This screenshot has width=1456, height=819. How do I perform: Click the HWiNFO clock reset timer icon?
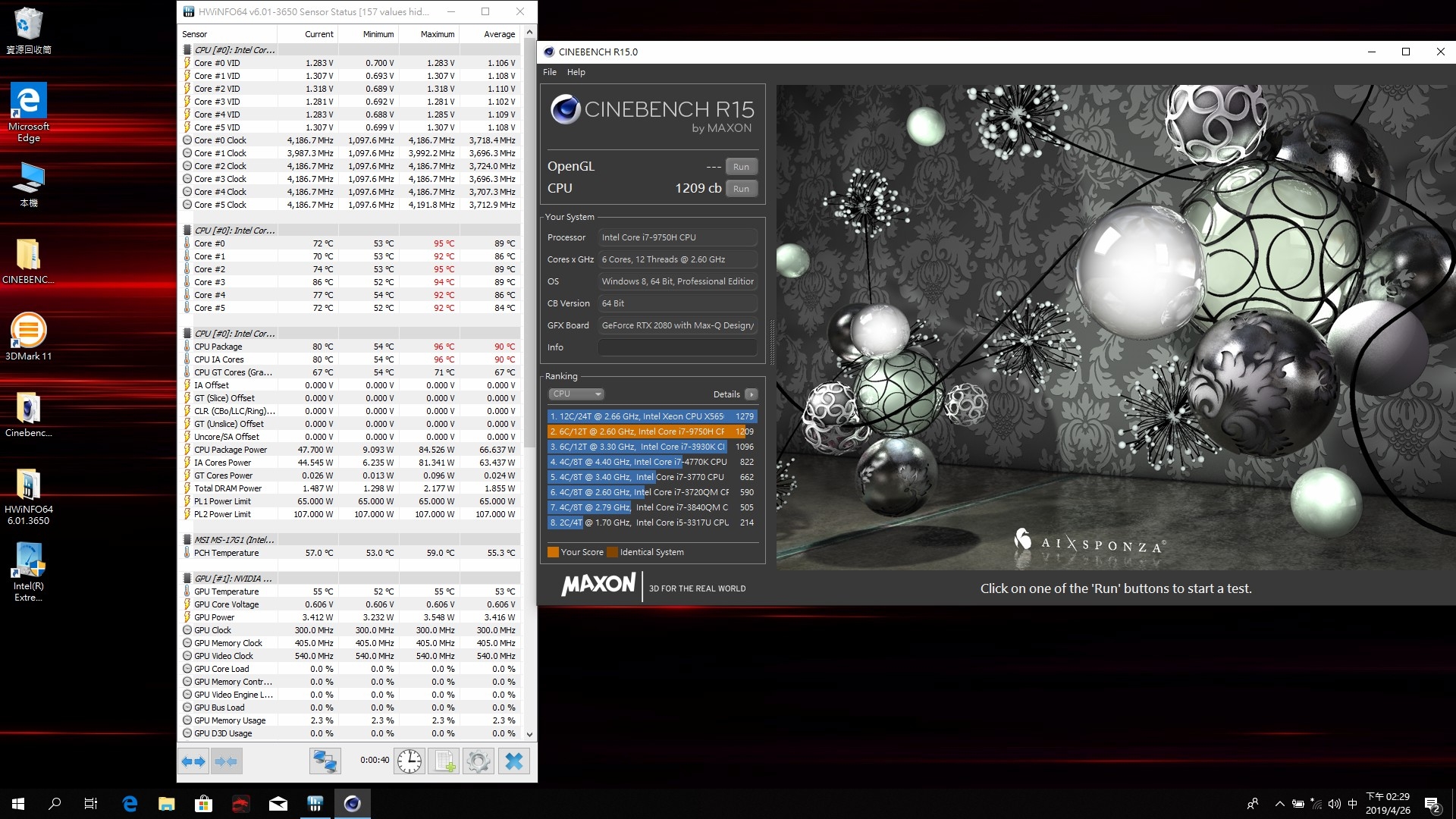[409, 761]
